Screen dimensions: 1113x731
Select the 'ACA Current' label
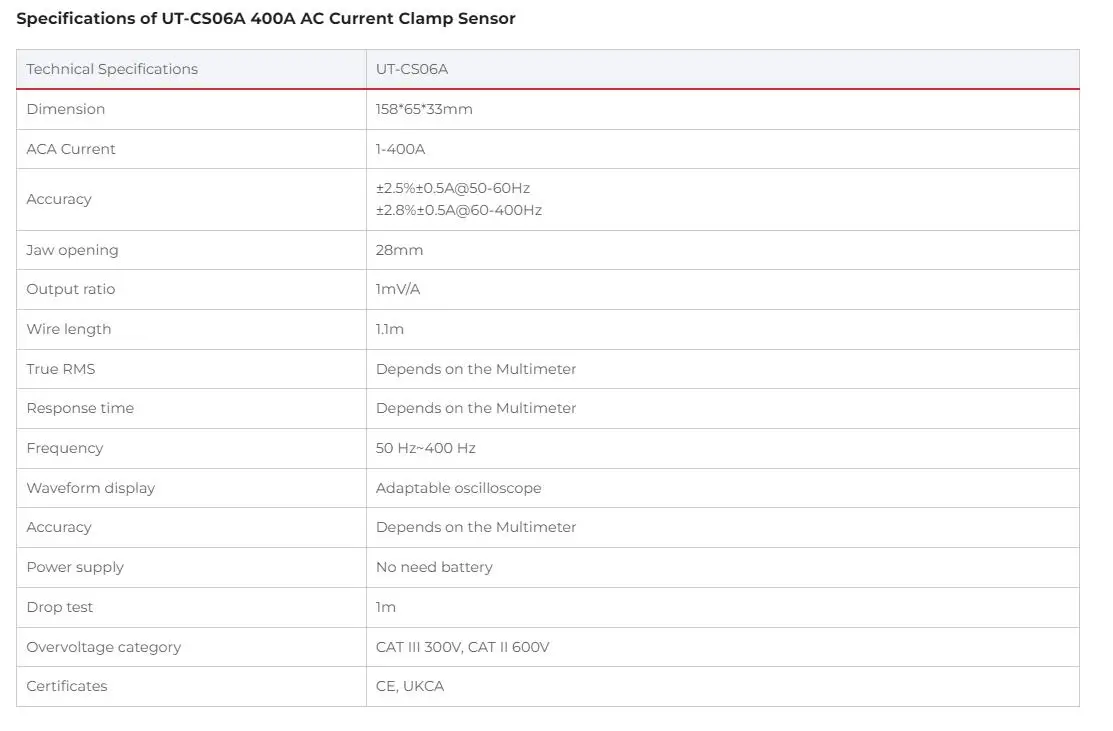point(70,149)
